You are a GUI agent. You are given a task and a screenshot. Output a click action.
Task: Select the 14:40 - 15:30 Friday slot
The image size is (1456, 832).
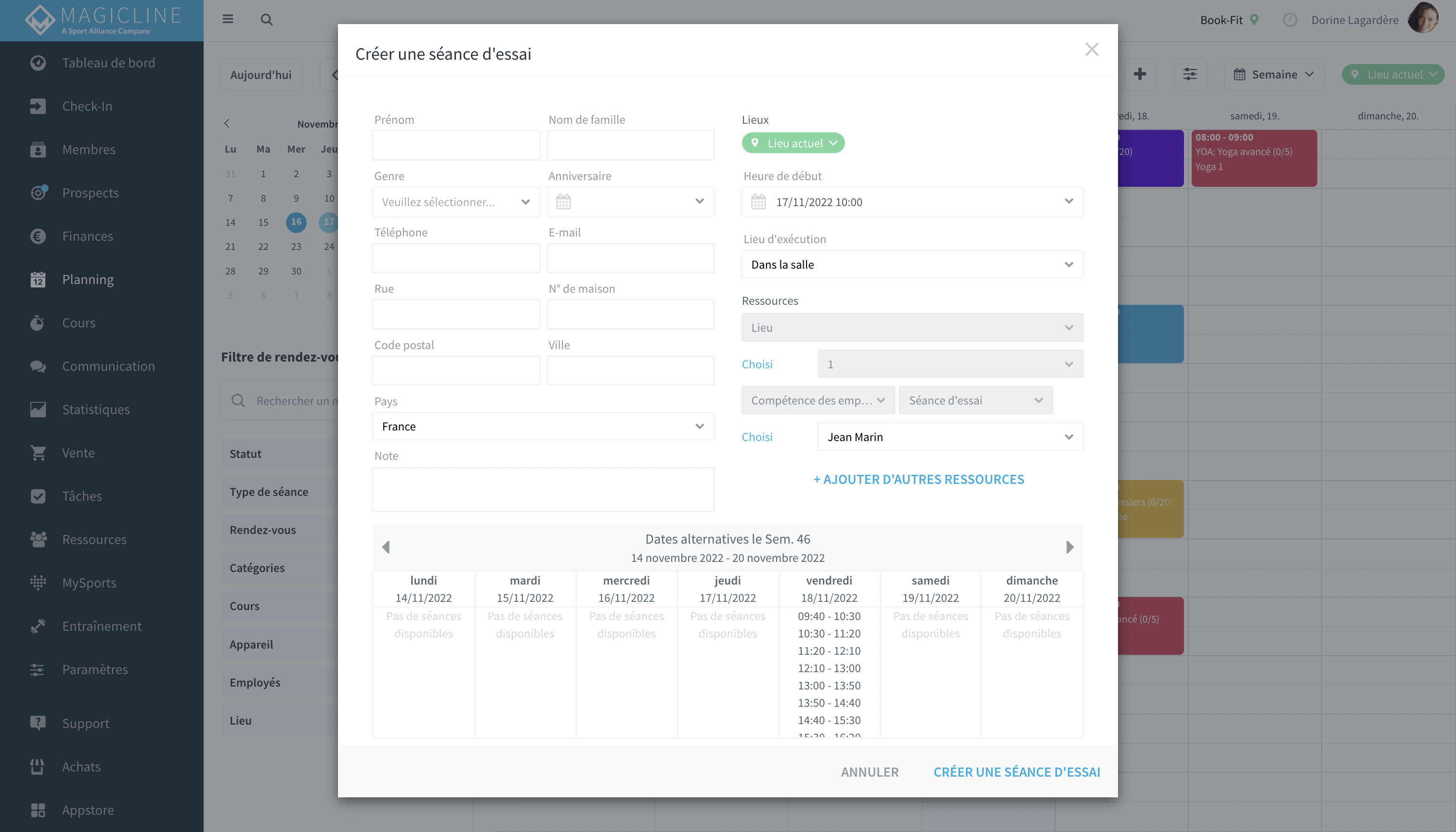[x=829, y=720]
